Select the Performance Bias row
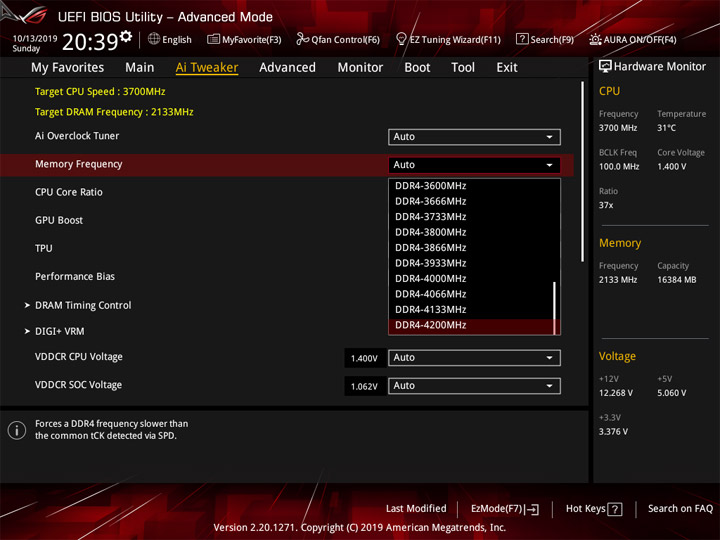720x540 pixels. (x=75, y=276)
